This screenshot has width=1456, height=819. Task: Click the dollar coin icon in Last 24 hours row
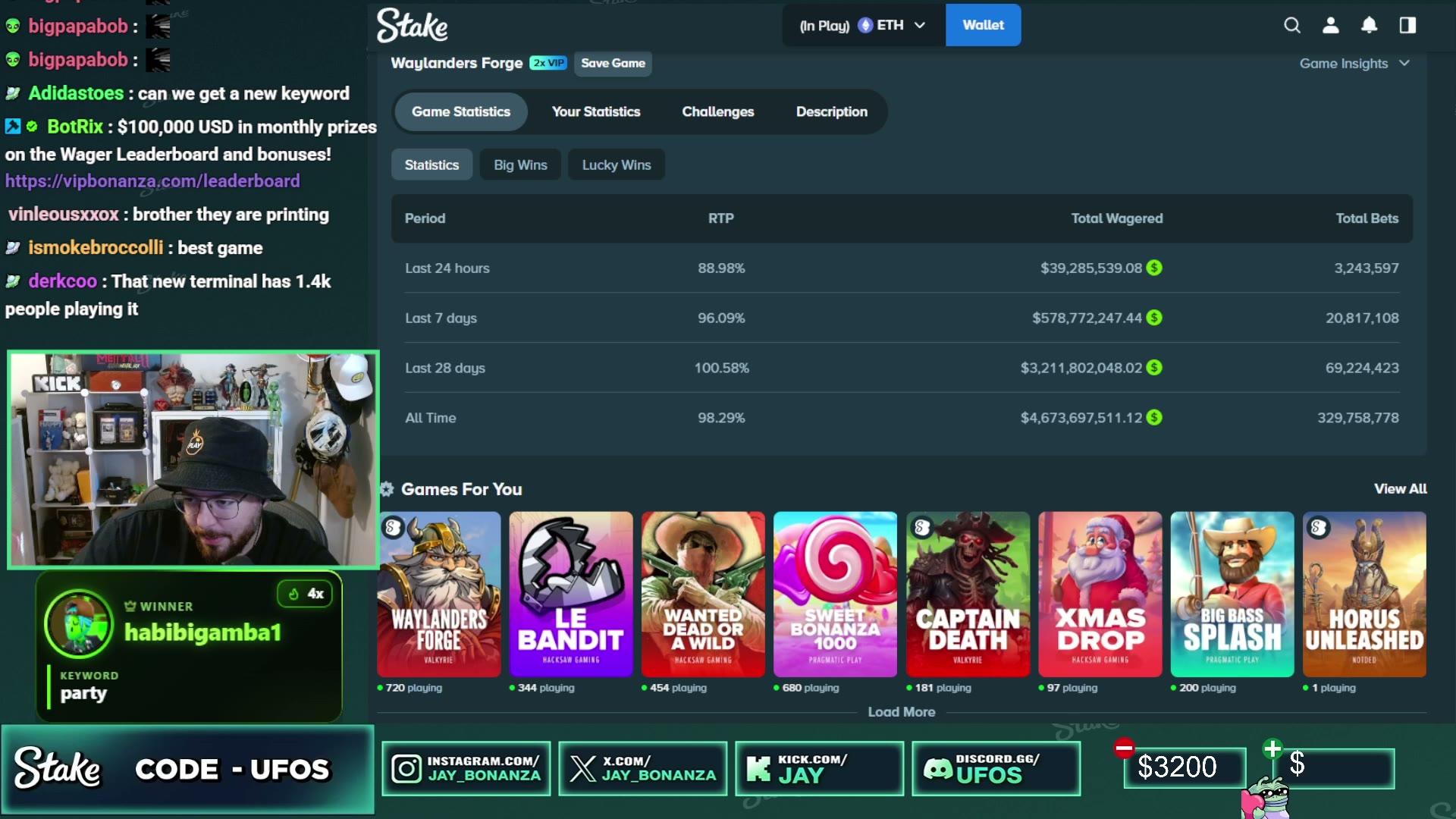[1154, 268]
